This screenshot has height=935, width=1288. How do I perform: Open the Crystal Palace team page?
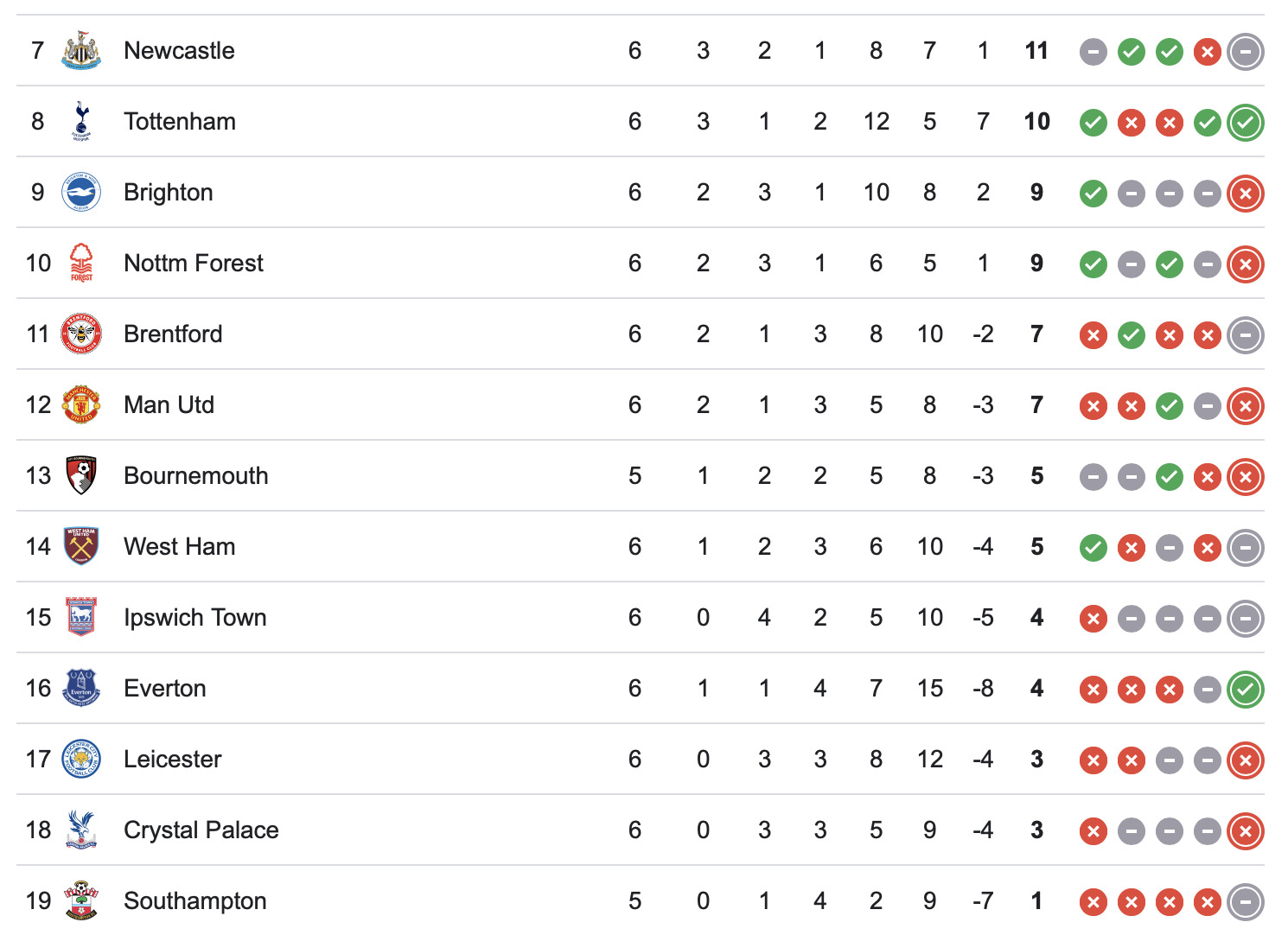[x=201, y=830]
